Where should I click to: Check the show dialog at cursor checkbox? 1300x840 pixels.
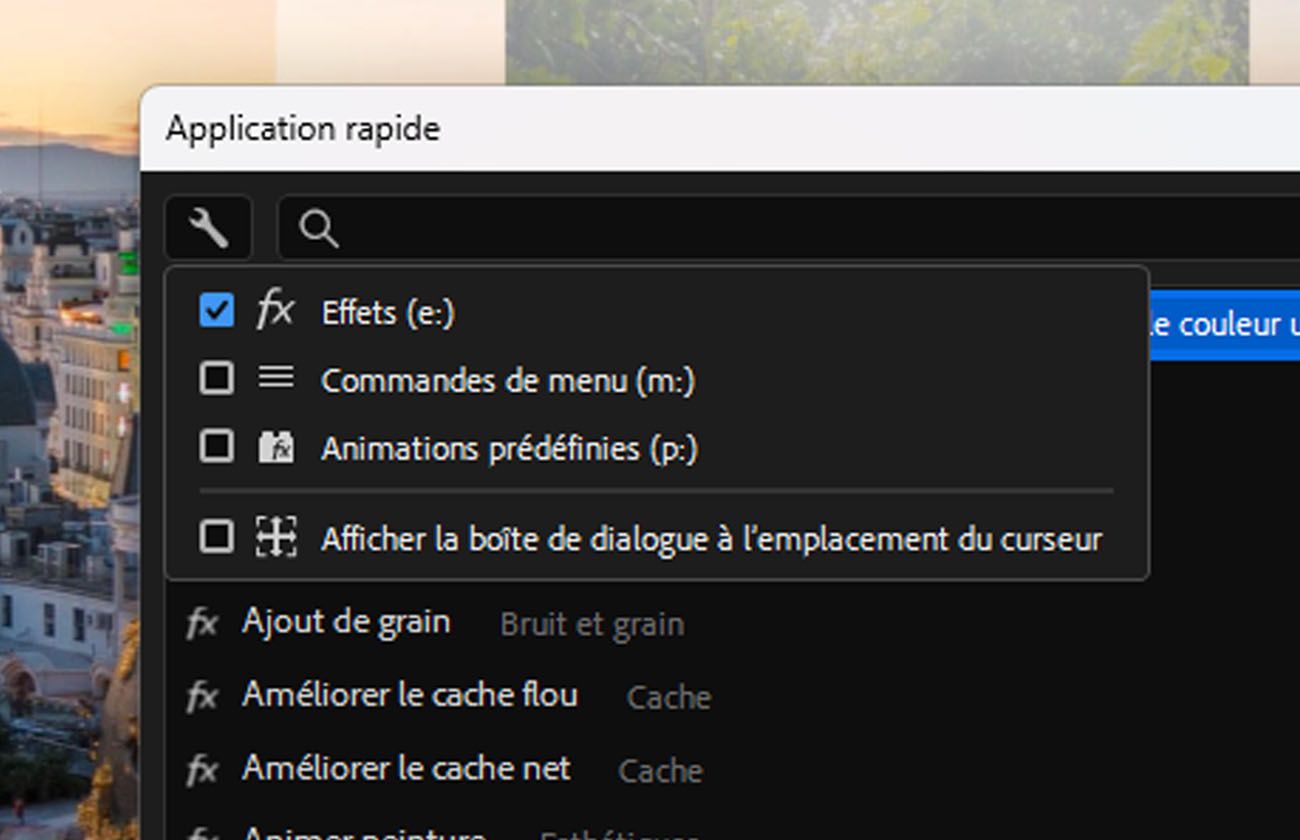217,537
